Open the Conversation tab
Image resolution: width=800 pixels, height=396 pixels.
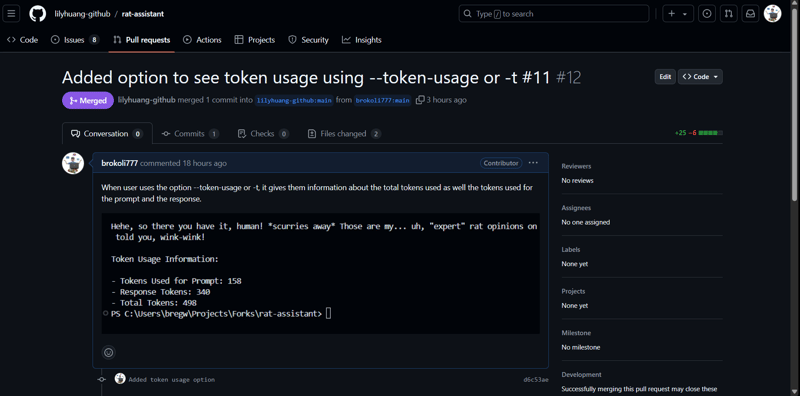(107, 134)
